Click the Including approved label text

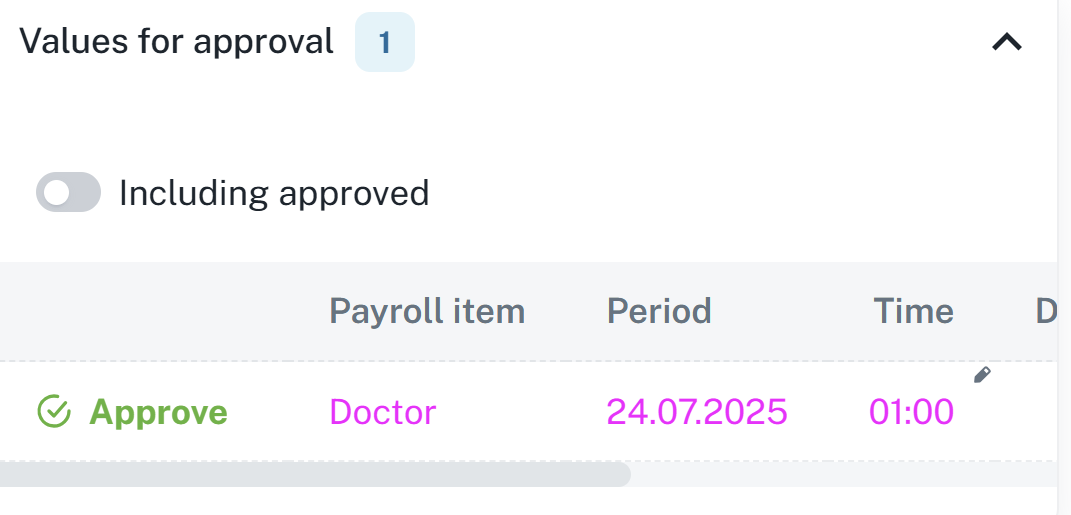(x=273, y=193)
